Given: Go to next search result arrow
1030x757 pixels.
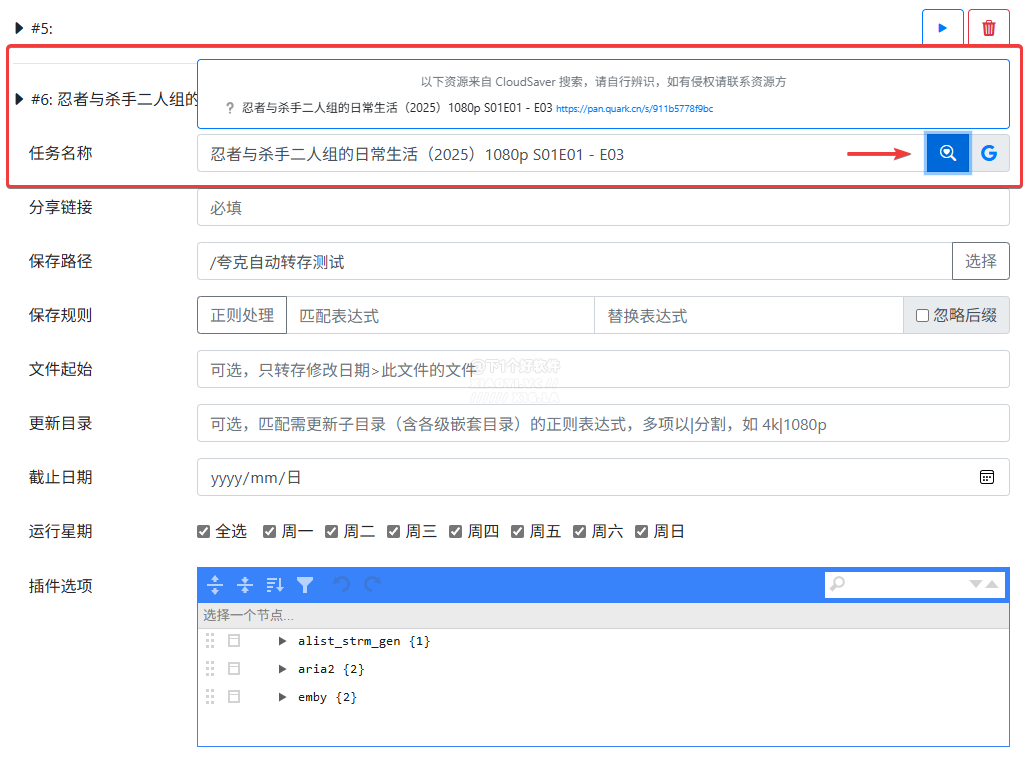Looking at the screenshot, I should click(x=976, y=584).
